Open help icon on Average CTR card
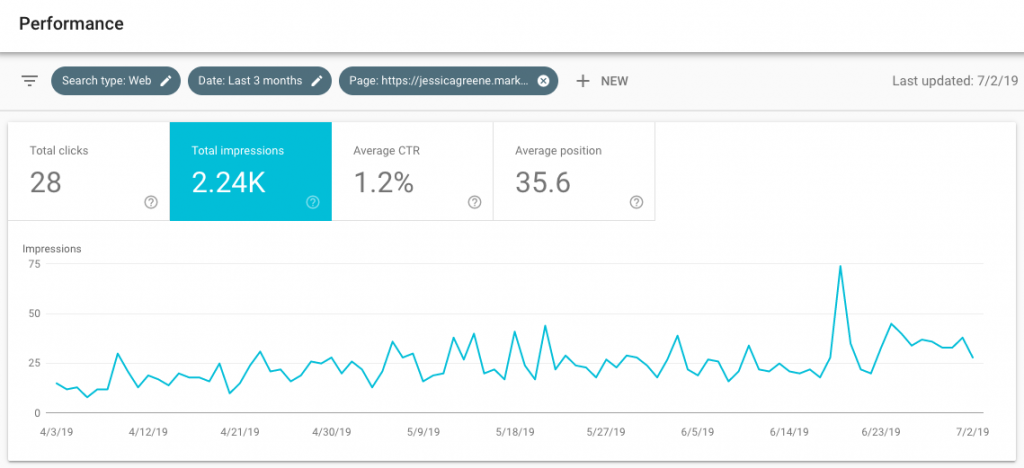The image size is (1024, 468). point(474,202)
